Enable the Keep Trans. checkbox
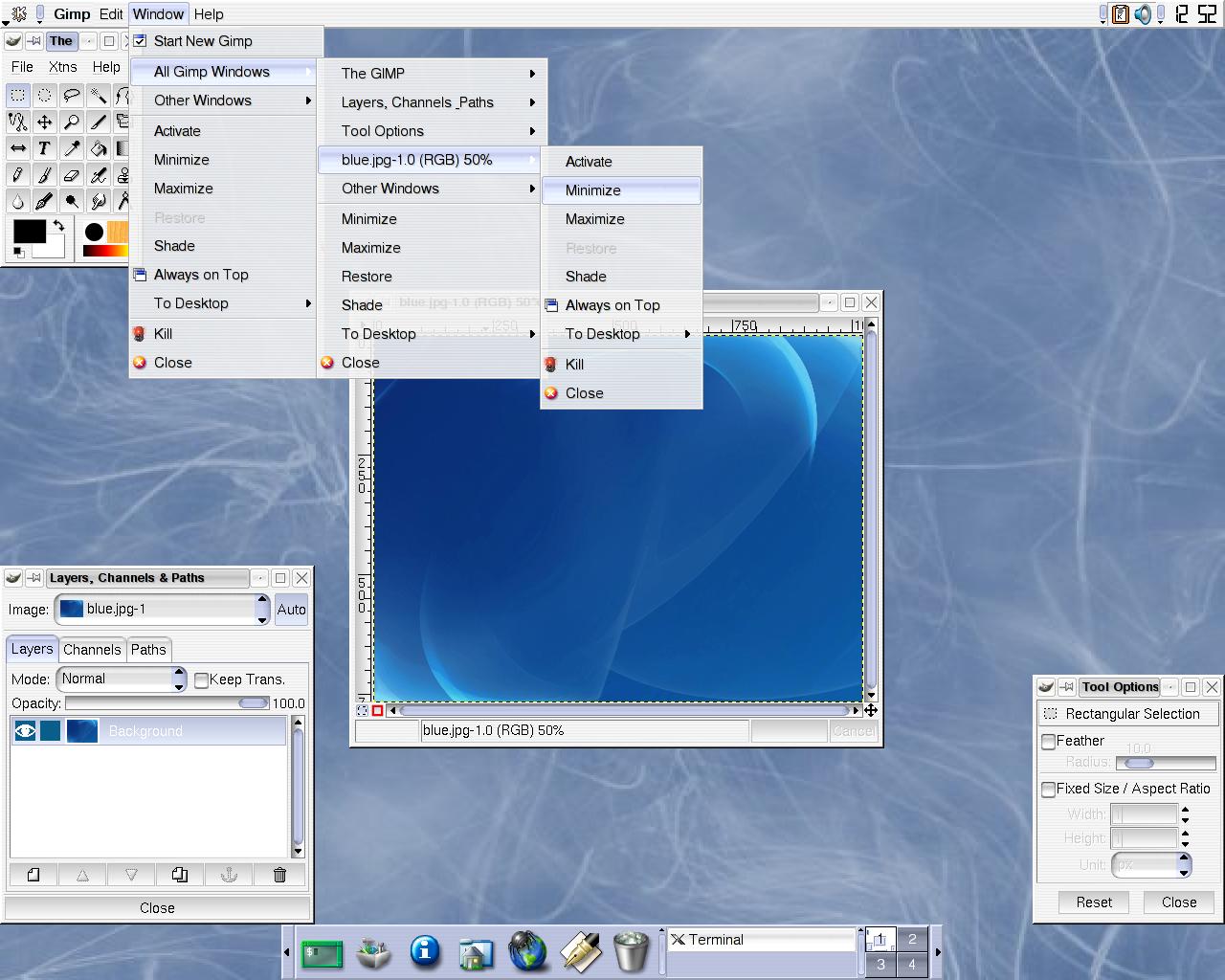This screenshot has height=980, width=1225. click(201, 679)
